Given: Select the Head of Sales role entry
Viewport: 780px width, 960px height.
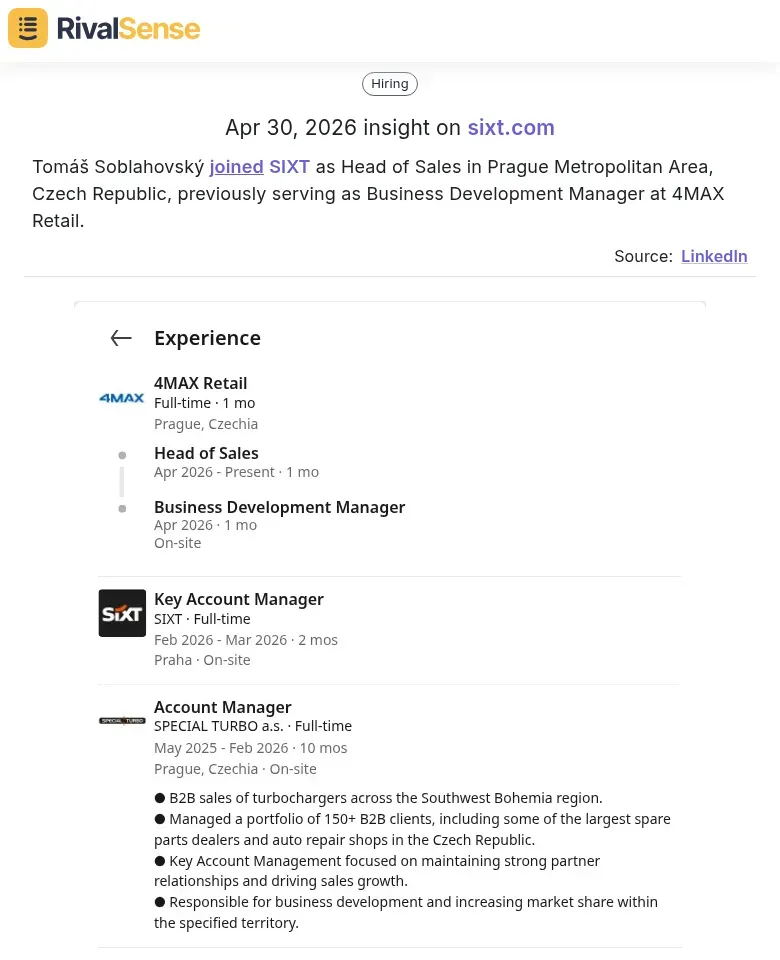Looking at the screenshot, I should pos(206,453).
